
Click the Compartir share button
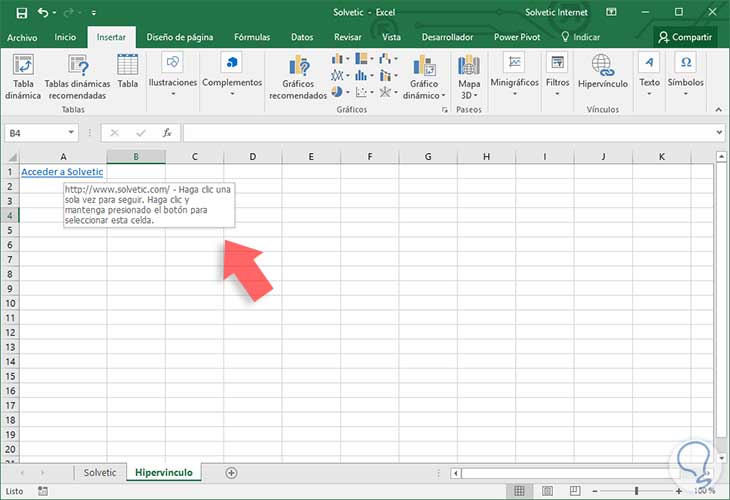685,37
